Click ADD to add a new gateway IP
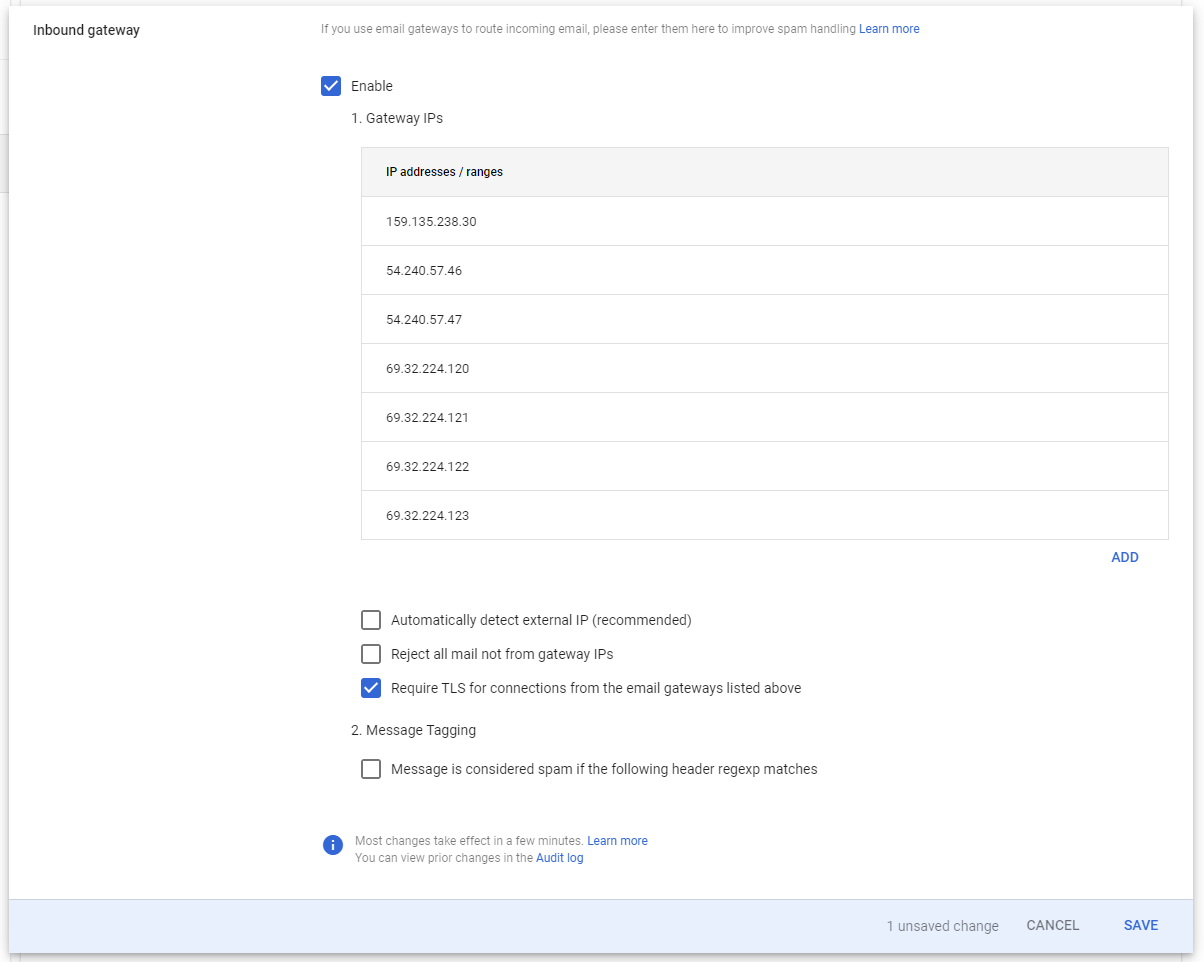Screen dimensions: 1204x962 click(x=1124, y=557)
